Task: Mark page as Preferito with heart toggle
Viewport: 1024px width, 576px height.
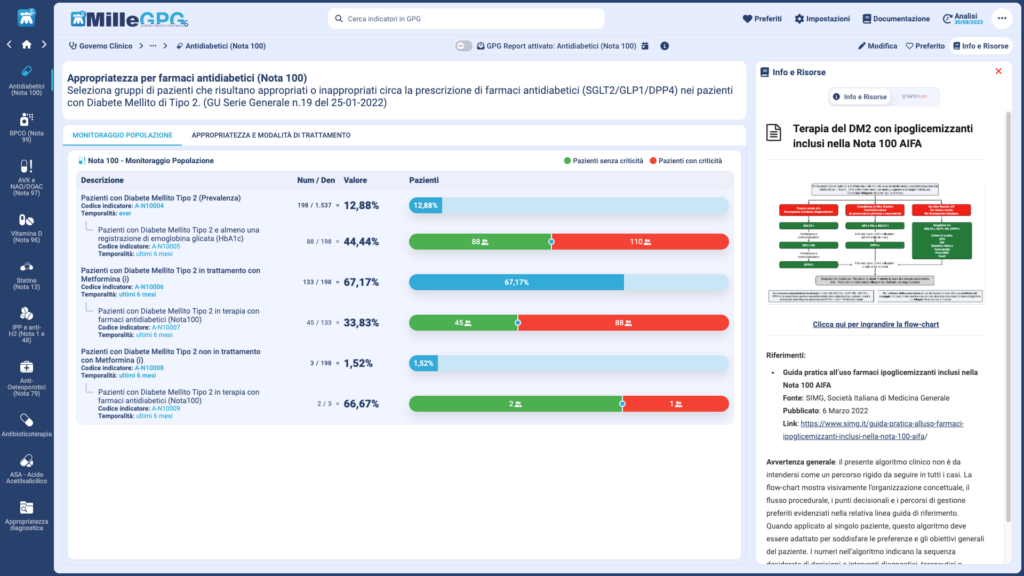Action: (x=924, y=46)
